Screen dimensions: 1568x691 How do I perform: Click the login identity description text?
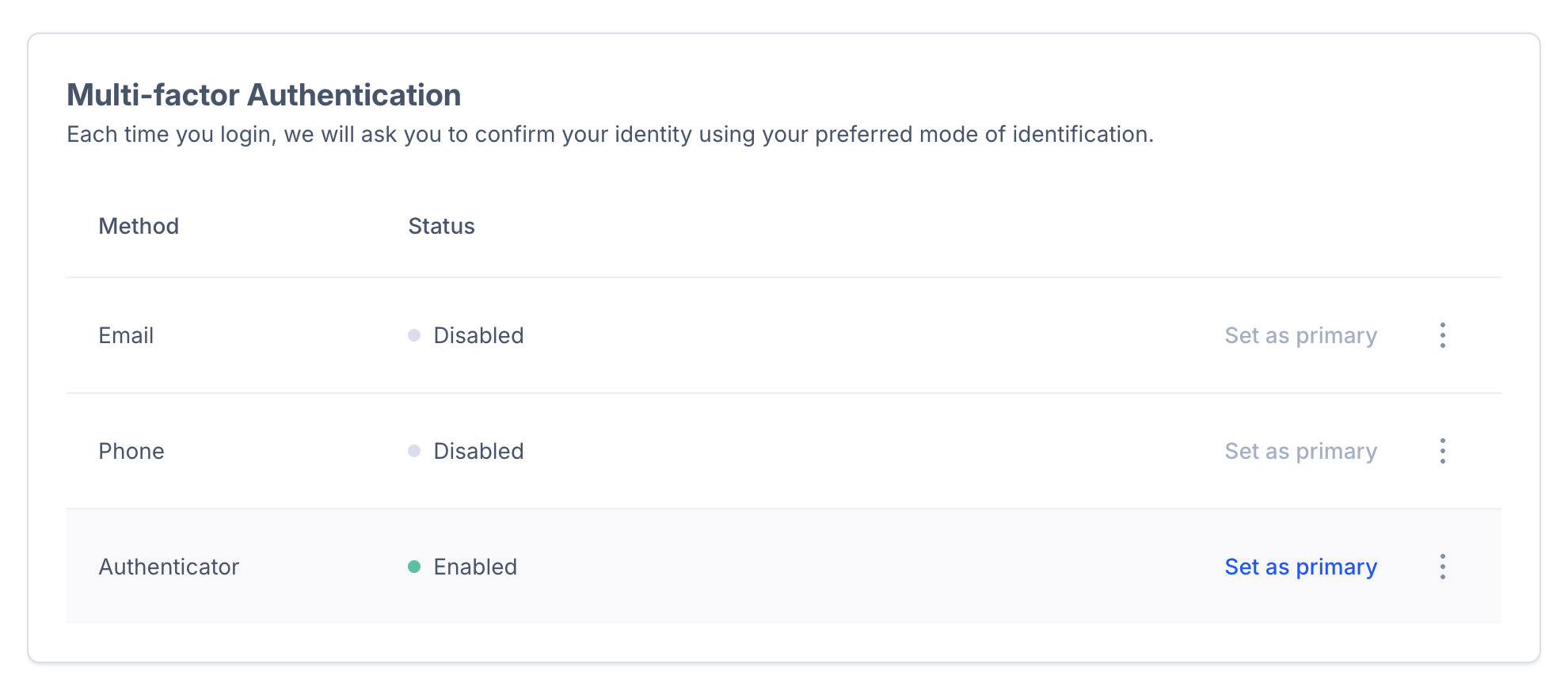pyautogui.click(x=610, y=134)
